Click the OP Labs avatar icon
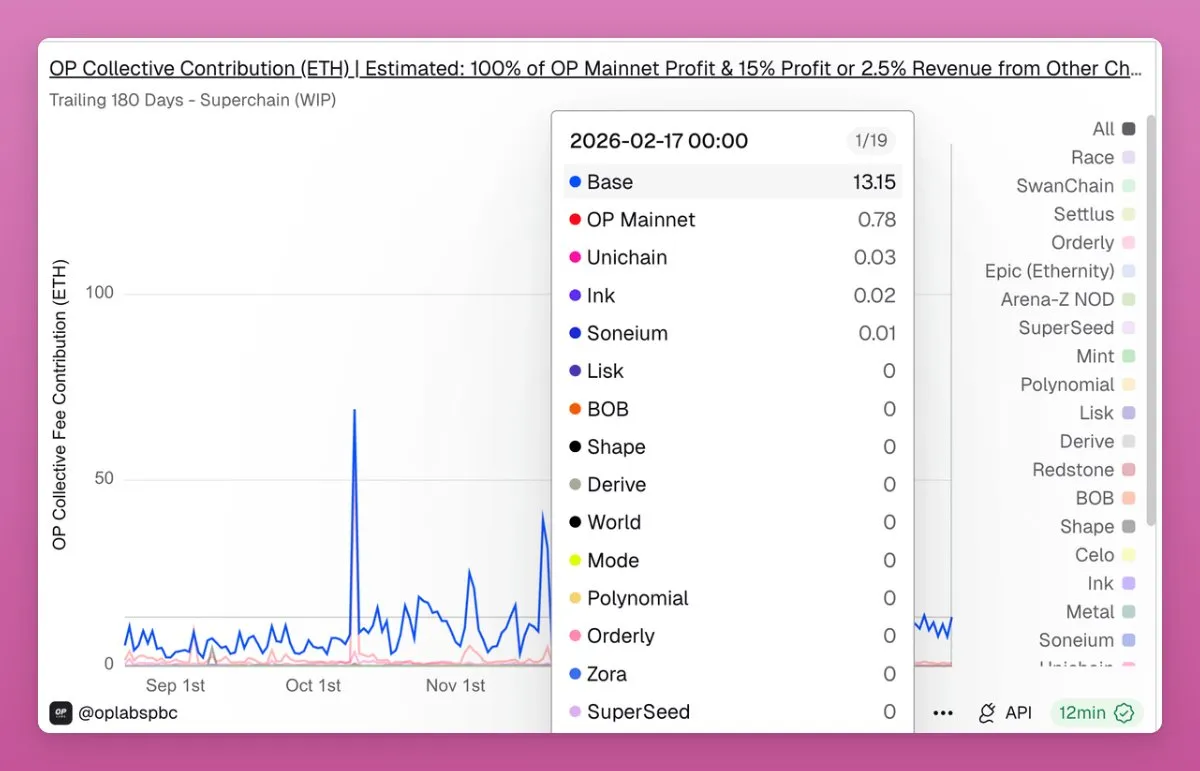Screen dimensions: 1200x771 pos(61,713)
